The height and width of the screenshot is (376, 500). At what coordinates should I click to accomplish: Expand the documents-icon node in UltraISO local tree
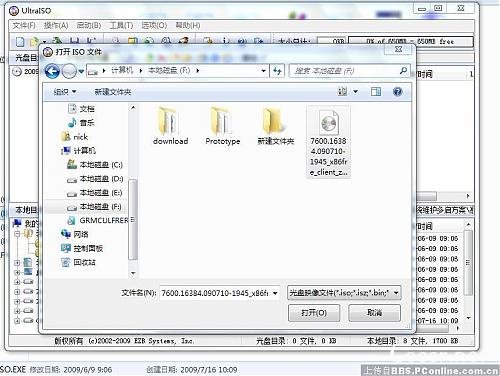tap(17, 263)
